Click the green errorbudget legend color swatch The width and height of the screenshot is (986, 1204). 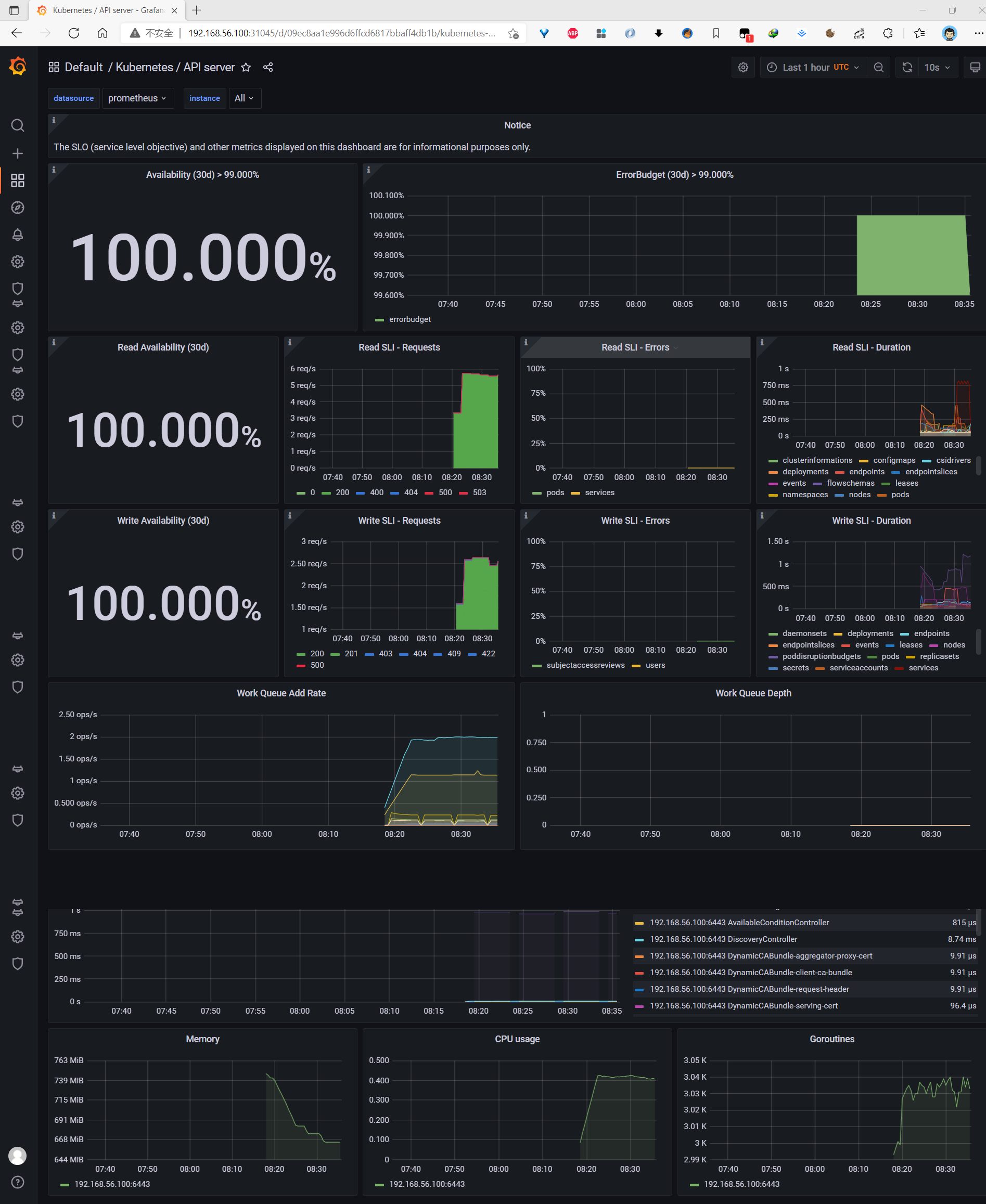[x=380, y=319]
